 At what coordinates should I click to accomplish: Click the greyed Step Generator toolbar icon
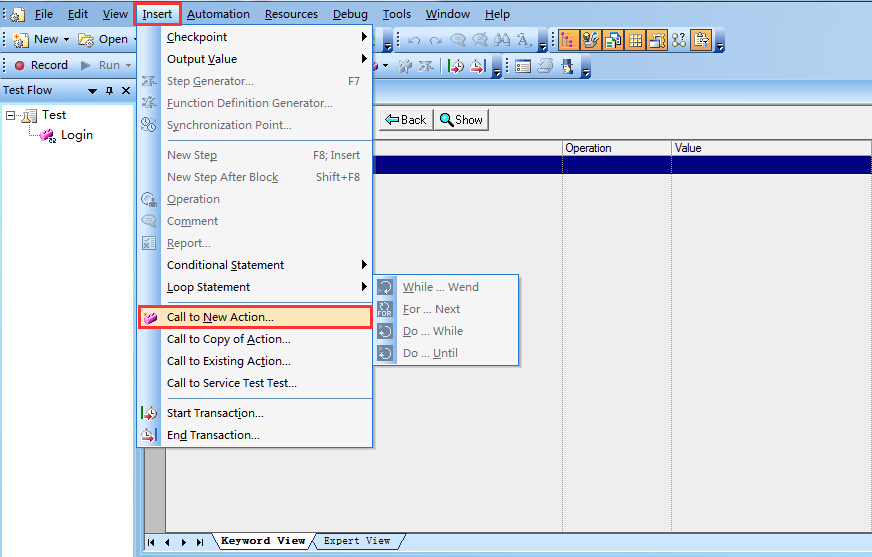[x=427, y=67]
